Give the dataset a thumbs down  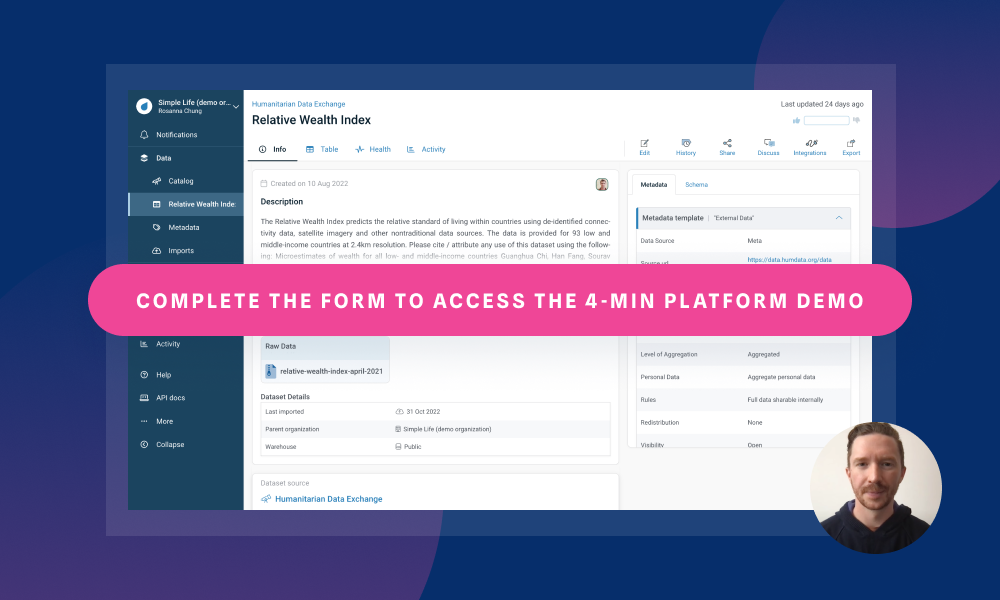coord(857,120)
